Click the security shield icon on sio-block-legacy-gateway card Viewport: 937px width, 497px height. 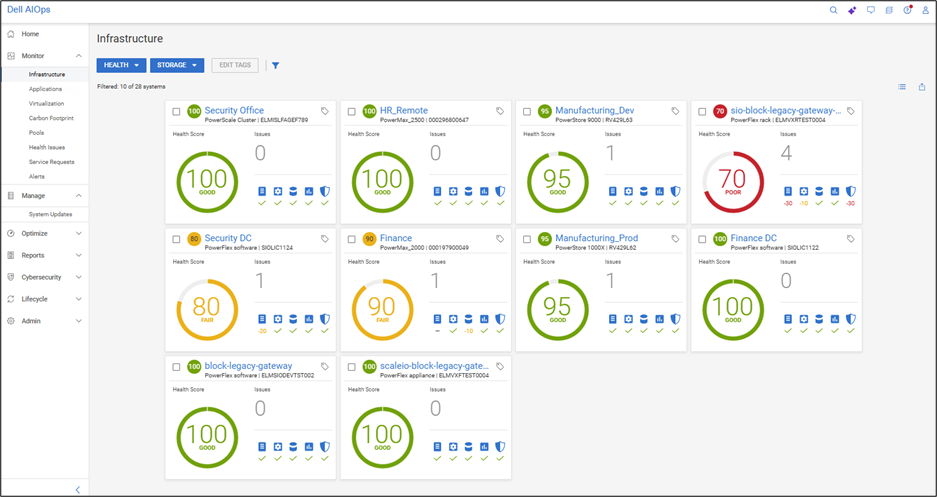pos(850,191)
